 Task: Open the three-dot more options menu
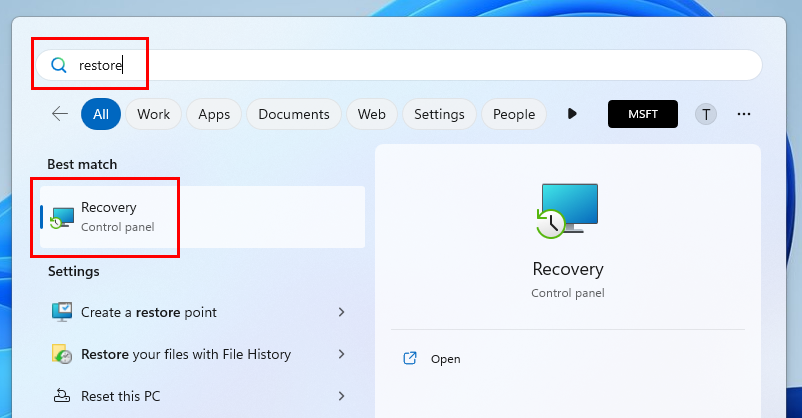point(743,114)
